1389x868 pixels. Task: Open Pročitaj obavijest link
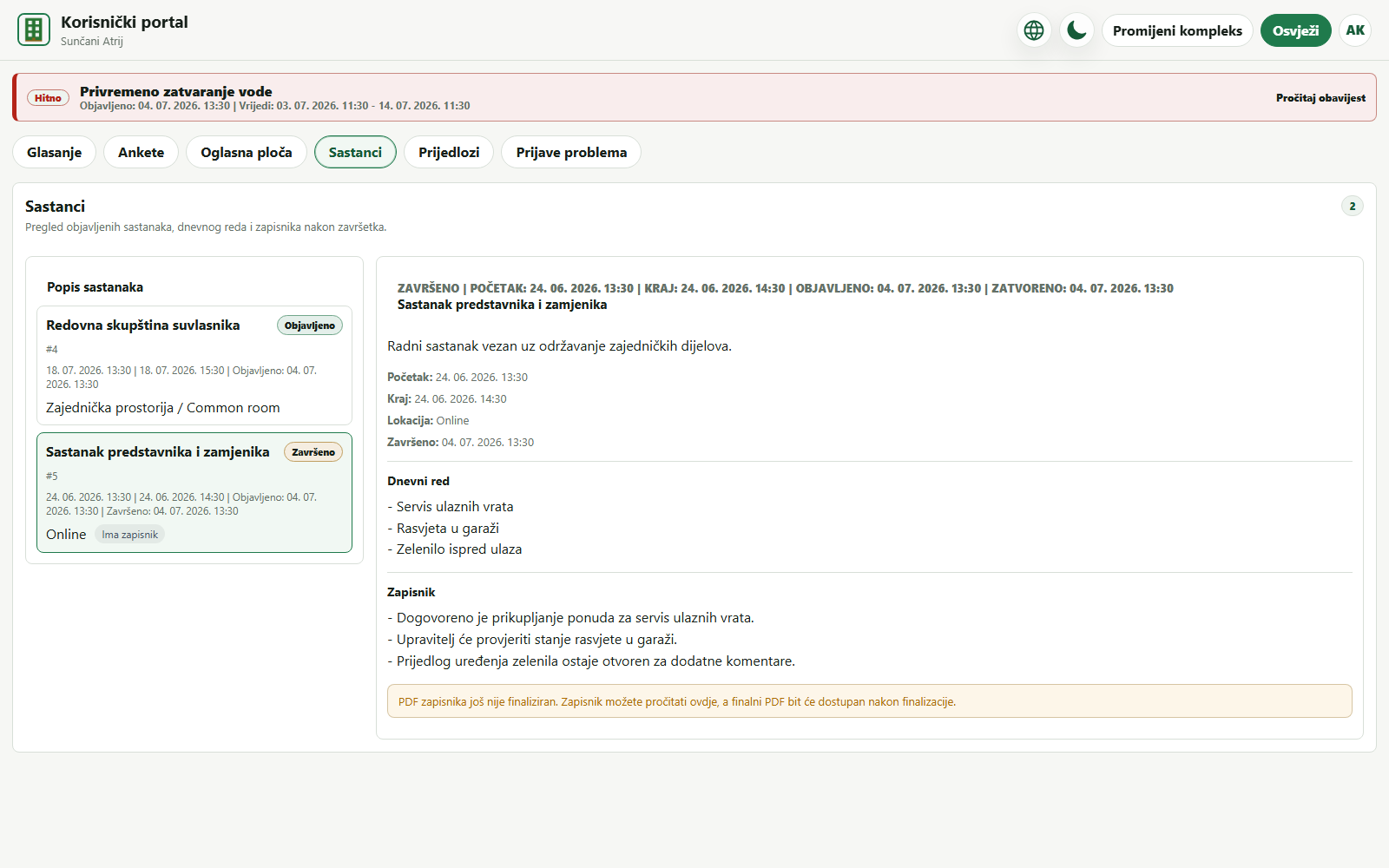tap(1320, 98)
